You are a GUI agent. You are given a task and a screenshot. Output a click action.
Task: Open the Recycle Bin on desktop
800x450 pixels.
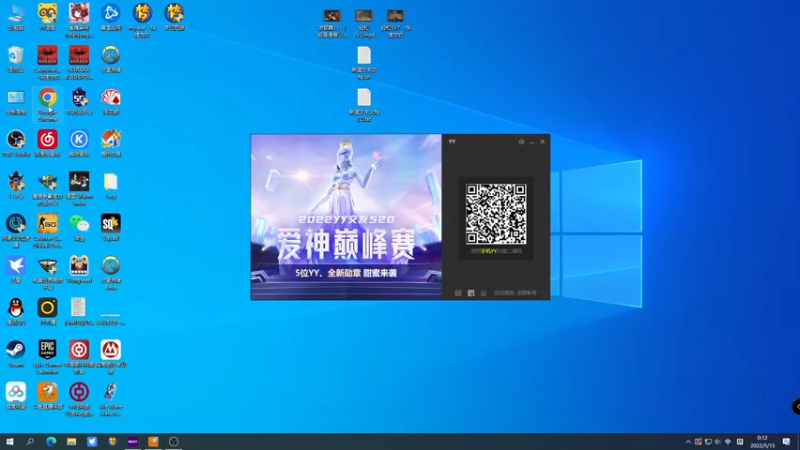click(x=16, y=59)
